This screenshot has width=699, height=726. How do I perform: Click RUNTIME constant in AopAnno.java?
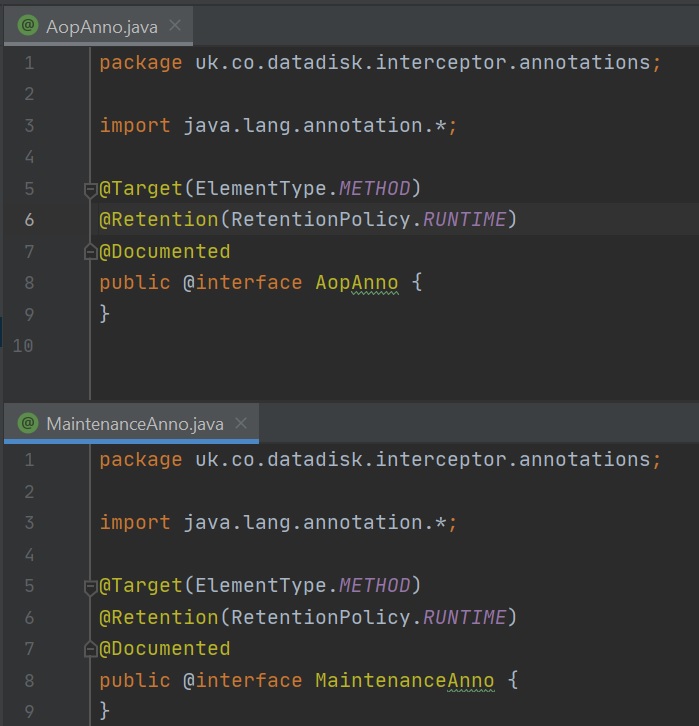pyautogui.click(x=464, y=219)
